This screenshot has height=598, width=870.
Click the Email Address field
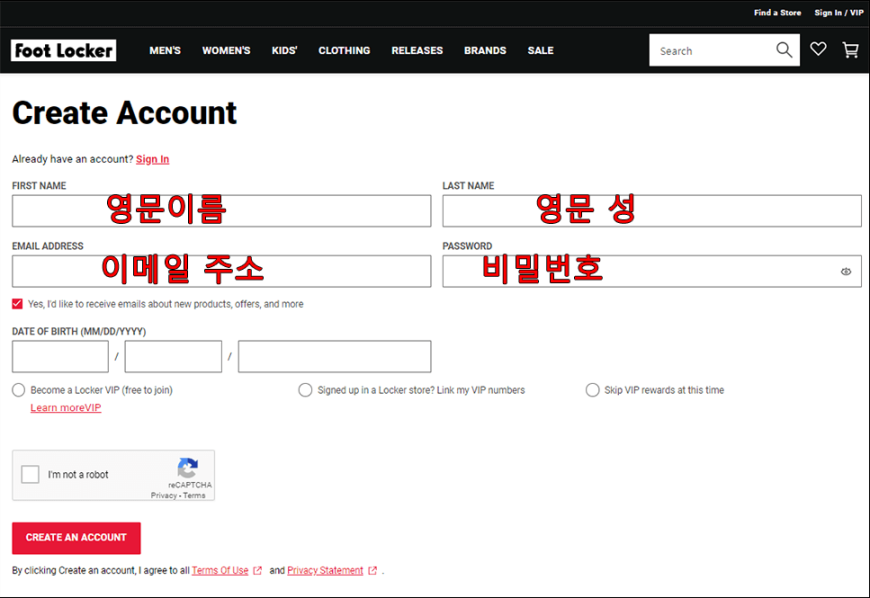point(221,271)
